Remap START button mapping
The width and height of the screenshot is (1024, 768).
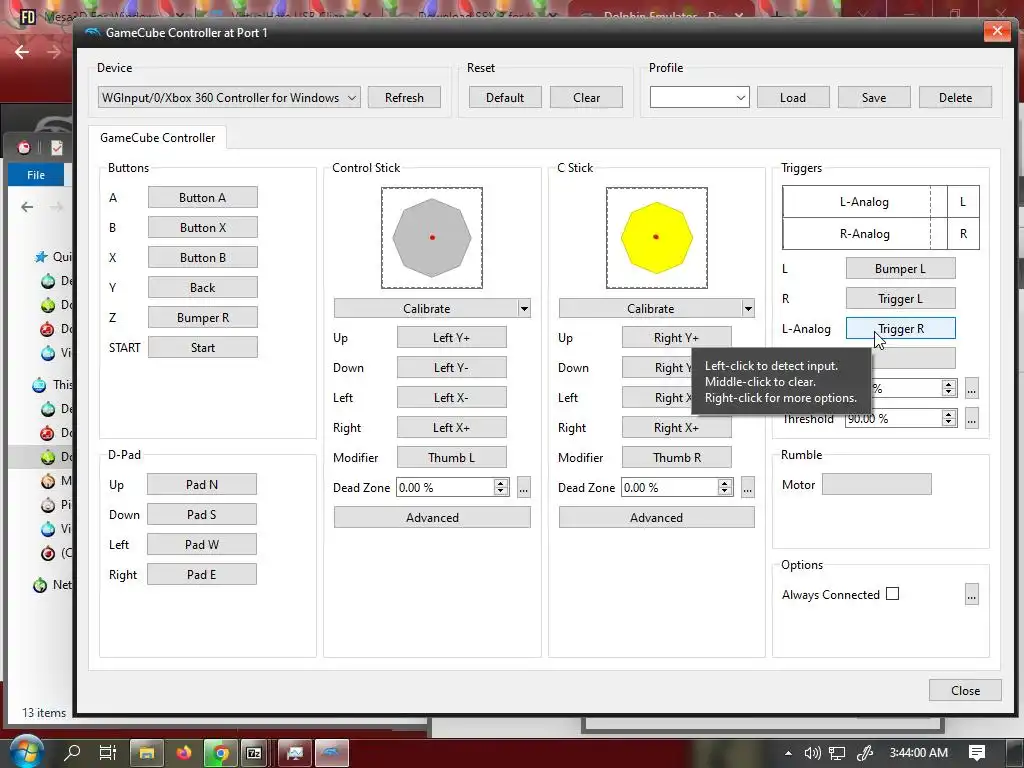click(x=202, y=347)
